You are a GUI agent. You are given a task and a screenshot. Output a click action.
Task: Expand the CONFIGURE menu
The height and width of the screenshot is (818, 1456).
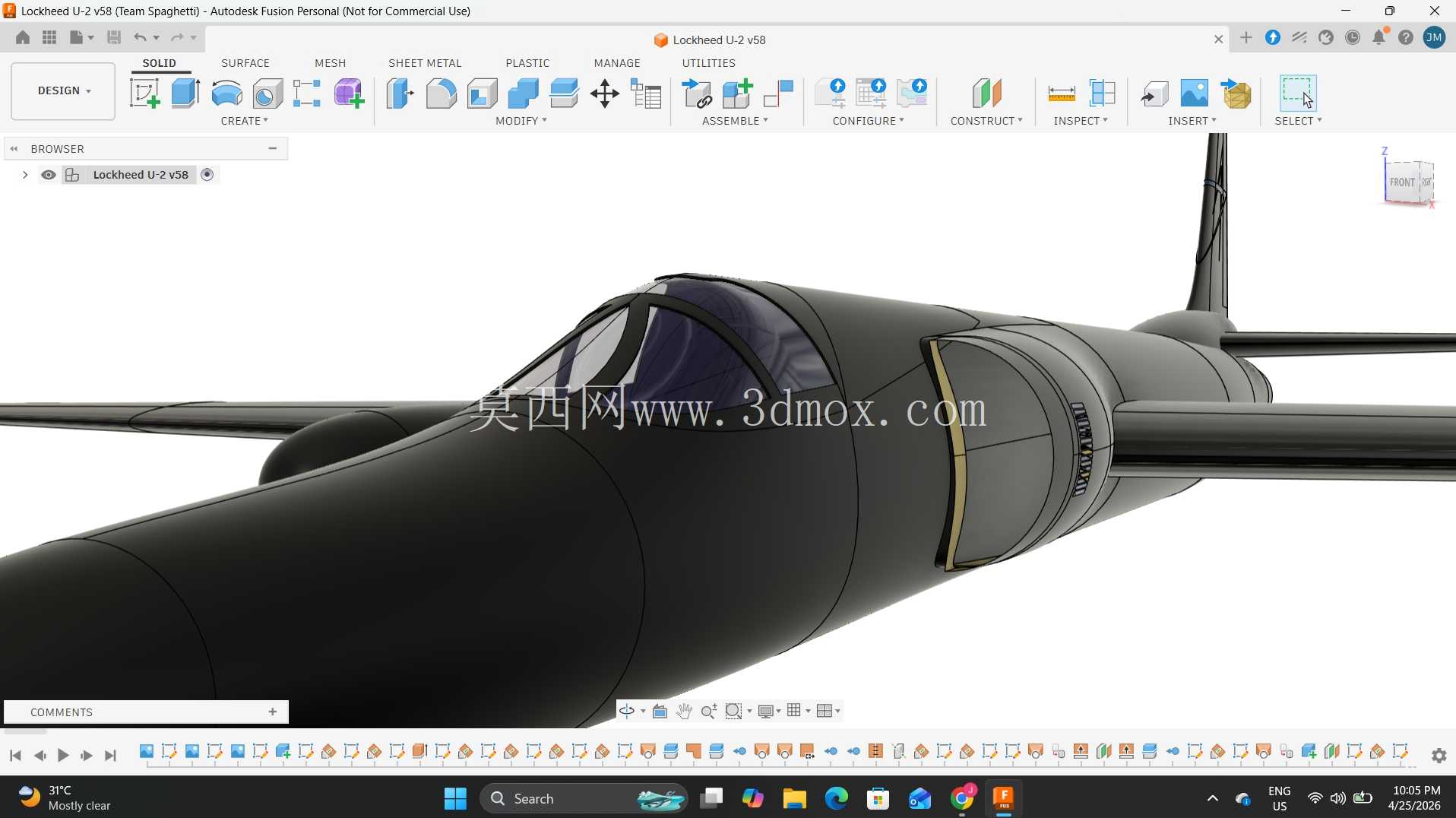click(x=868, y=121)
